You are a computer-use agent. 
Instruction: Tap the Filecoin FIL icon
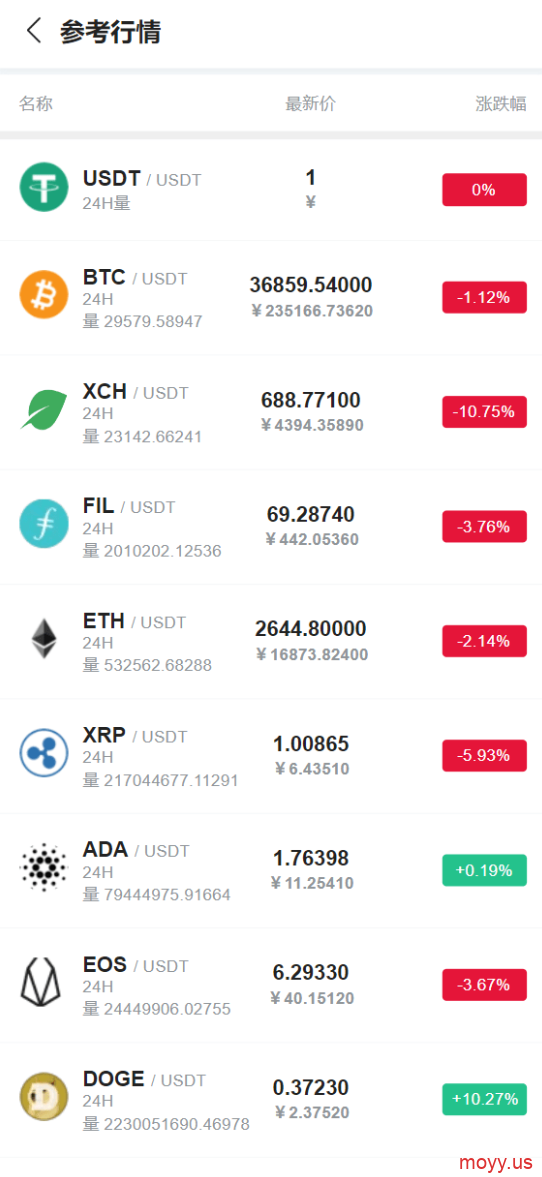pos(44,524)
